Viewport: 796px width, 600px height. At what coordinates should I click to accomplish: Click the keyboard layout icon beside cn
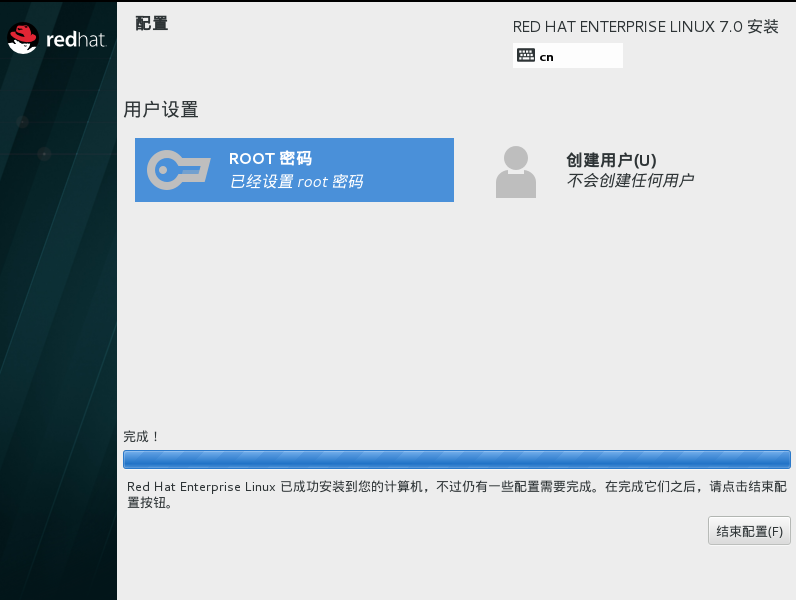tap(526, 55)
